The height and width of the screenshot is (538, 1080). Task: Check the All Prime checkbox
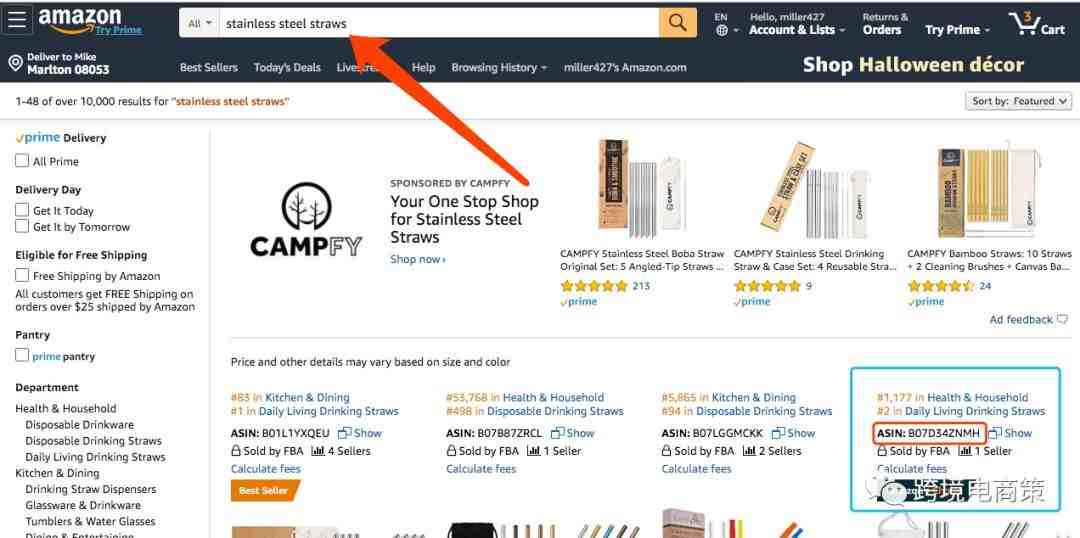coord(22,161)
